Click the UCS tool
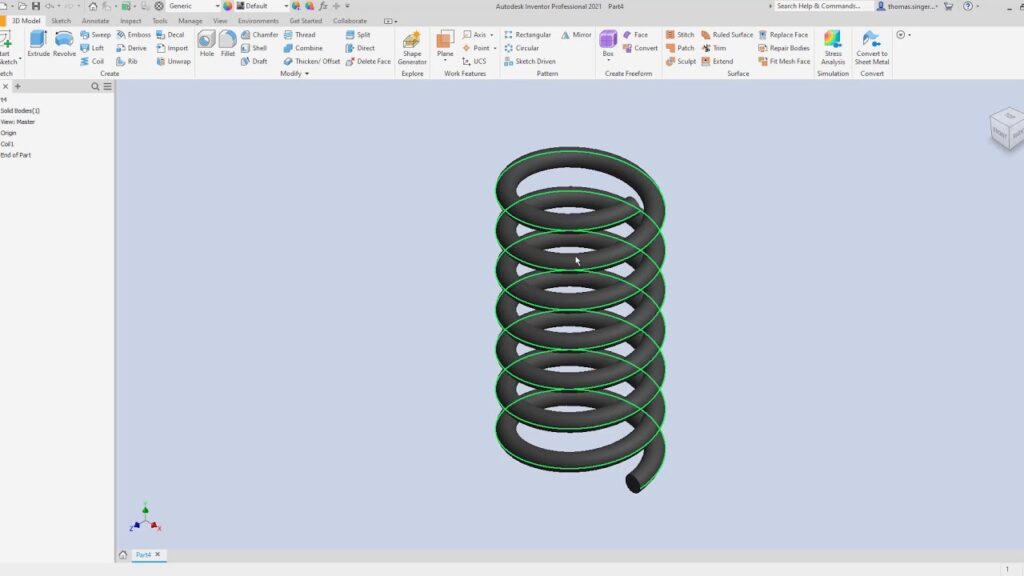Screen dimensions: 1024x576 tap(474, 61)
